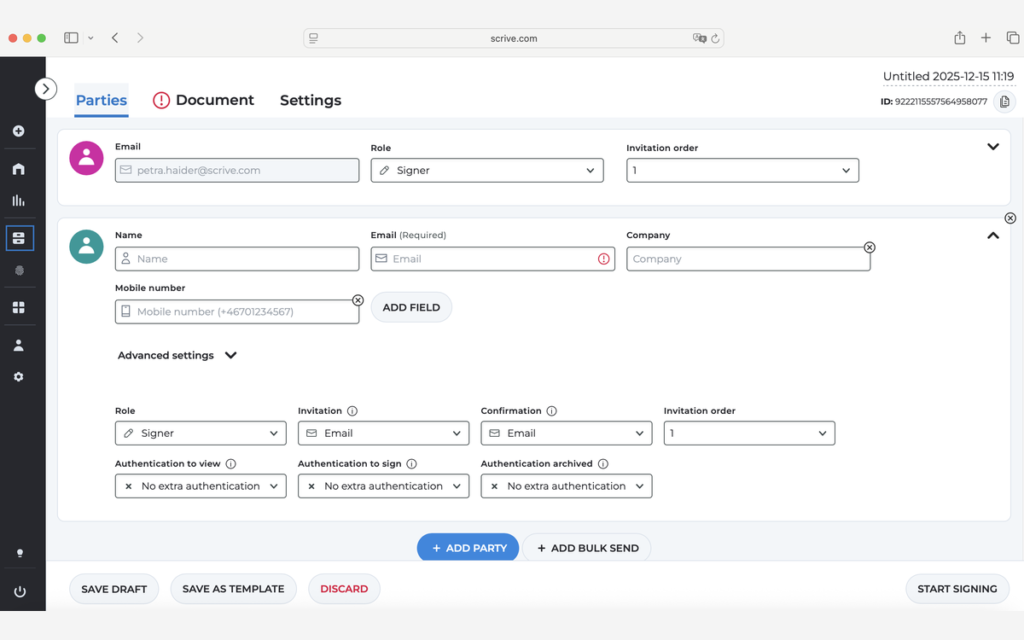
Task: Remove the second party with the X icon
Action: (x=1010, y=218)
